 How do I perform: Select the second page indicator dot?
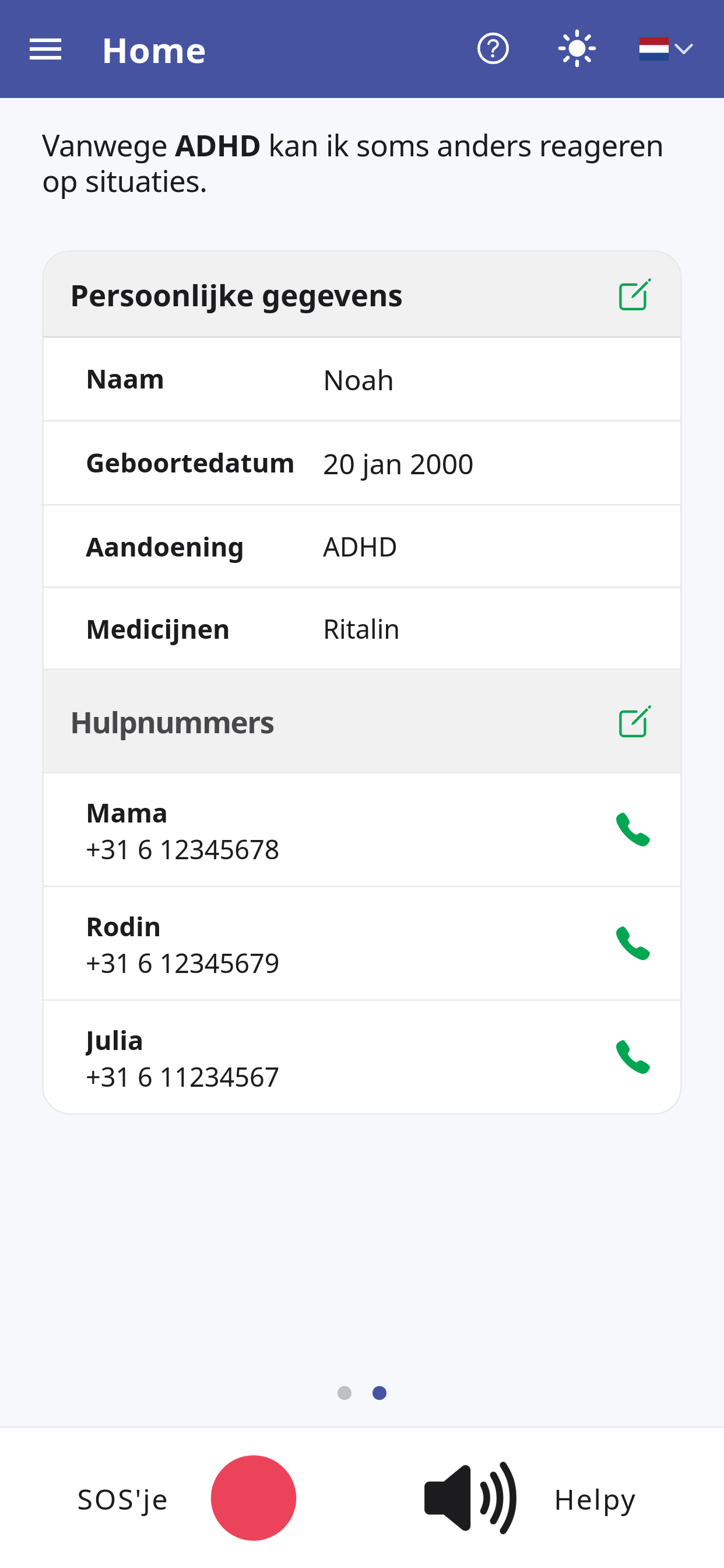pyautogui.click(x=379, y=1392)
